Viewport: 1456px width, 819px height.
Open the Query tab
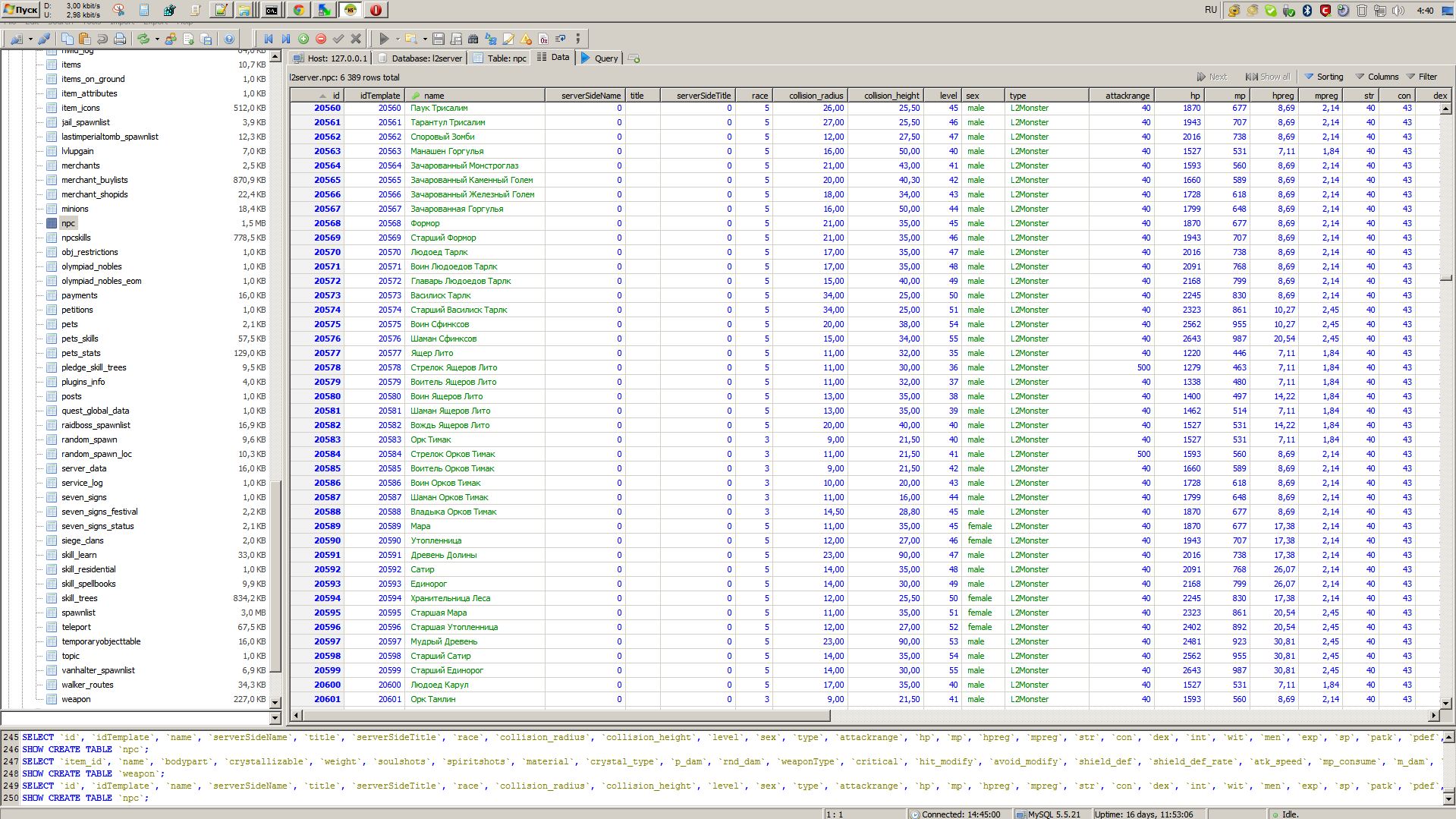pyautogui.click(x=599, y=58)
